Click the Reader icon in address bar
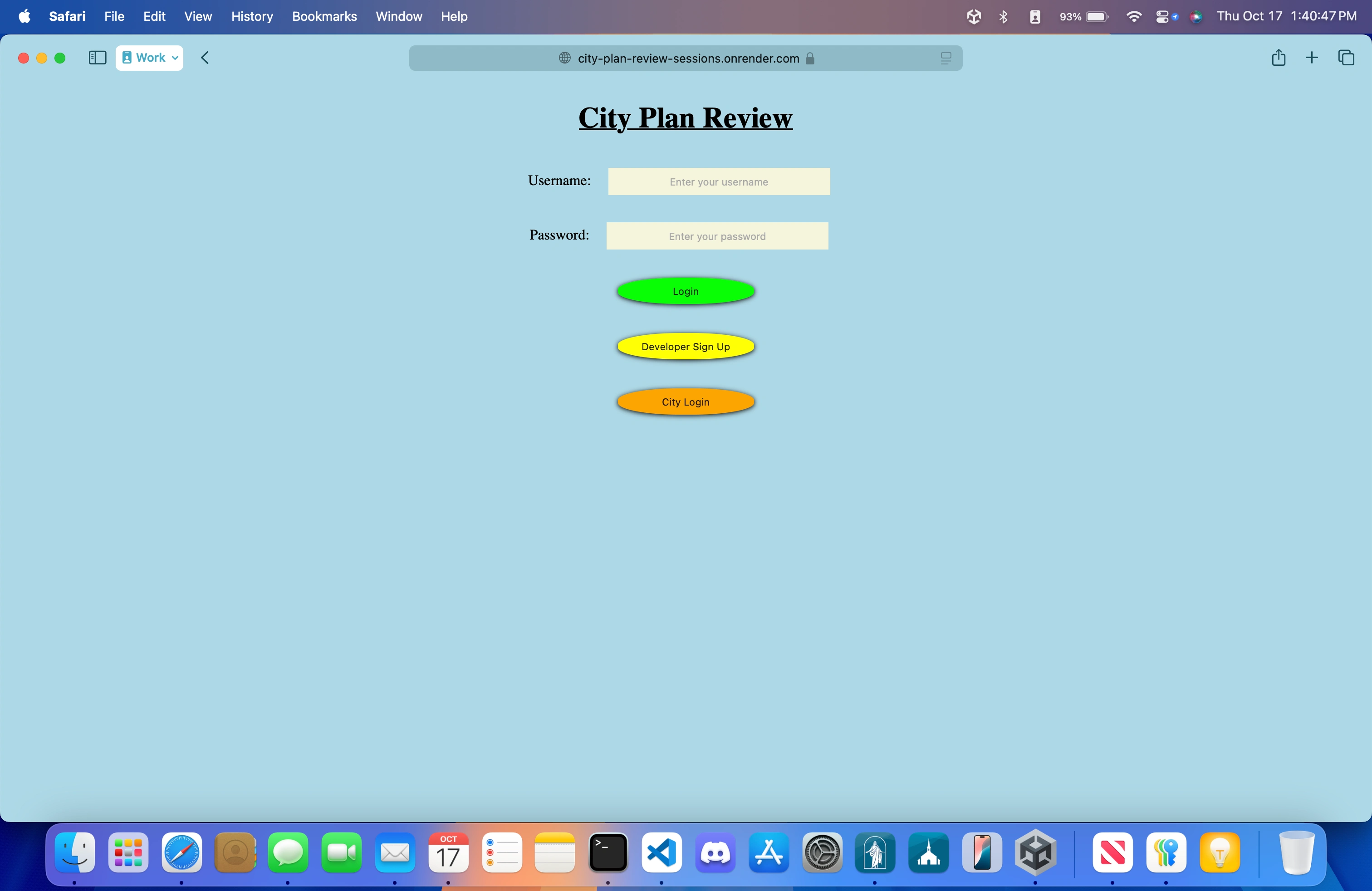 pos(946,58)
